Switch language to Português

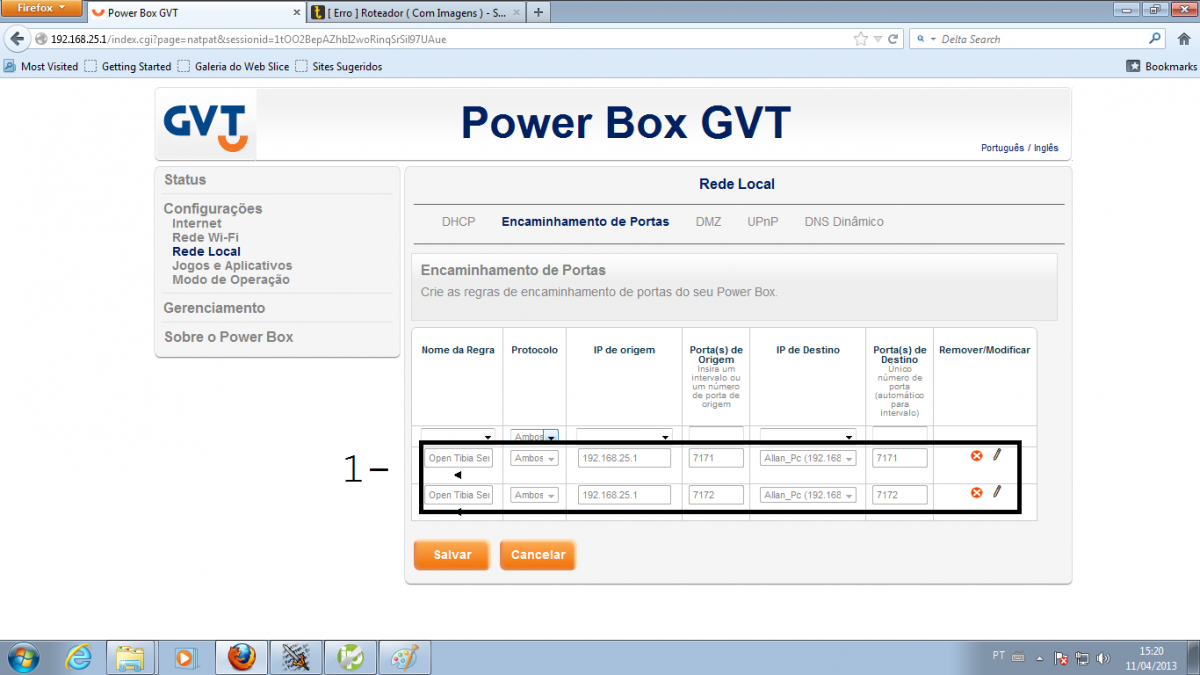coord(1002,148)
